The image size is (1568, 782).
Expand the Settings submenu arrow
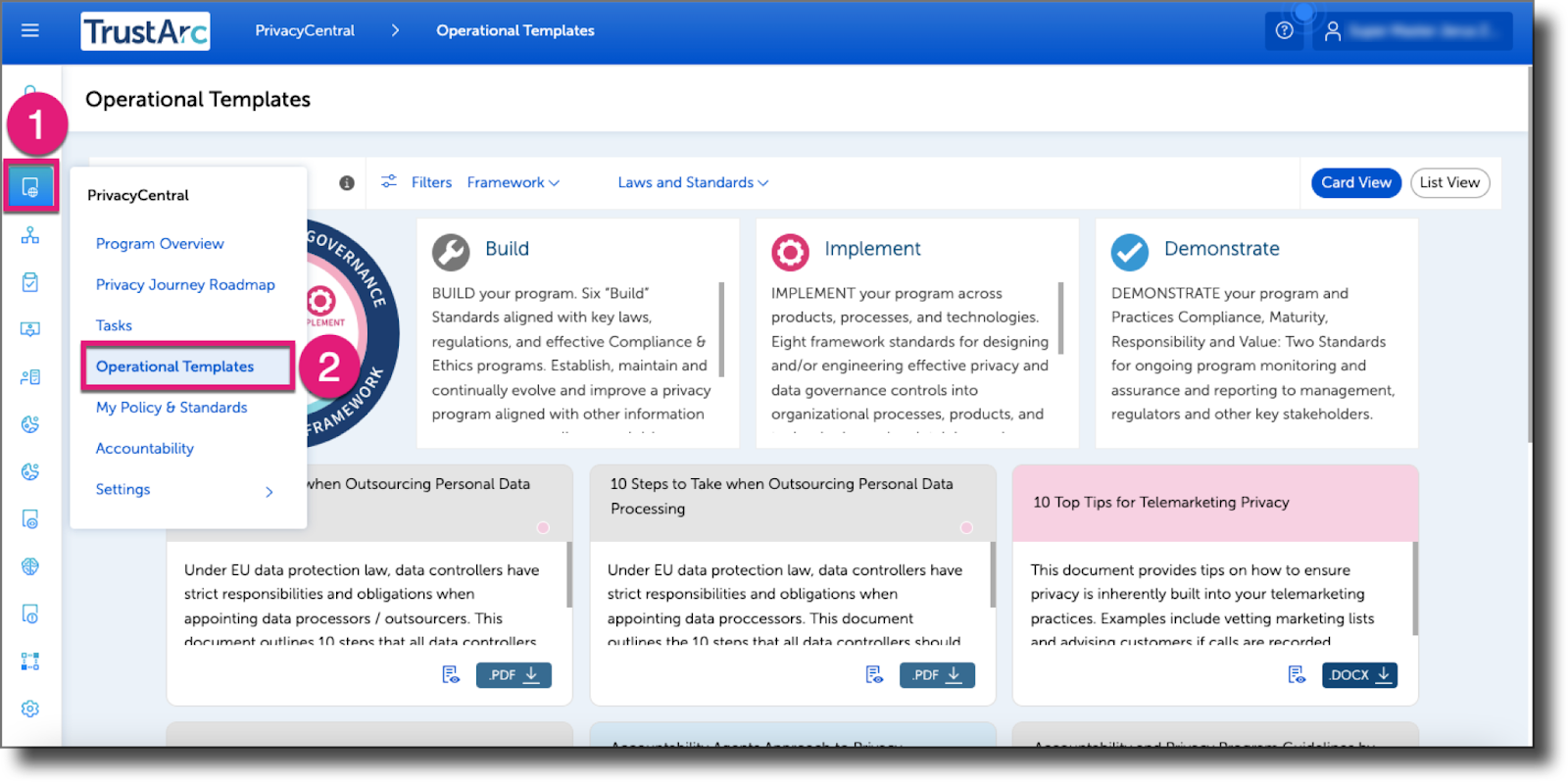click(x=269, y=492)
